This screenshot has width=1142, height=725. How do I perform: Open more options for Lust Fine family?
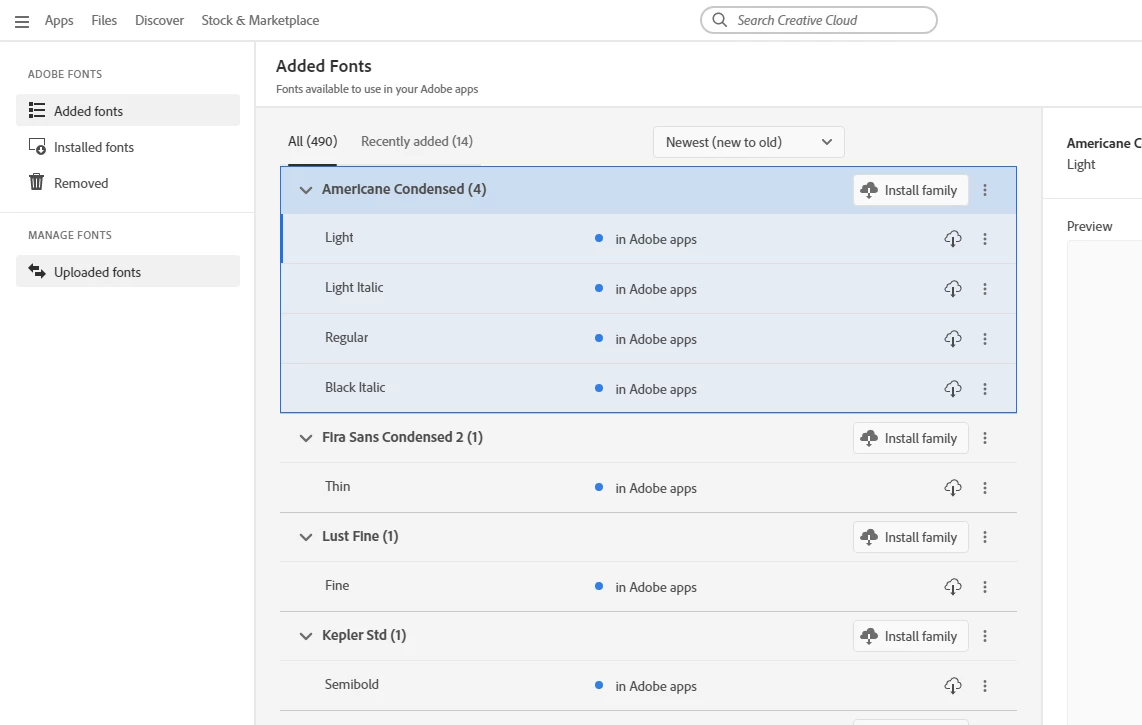coord(985,537)
